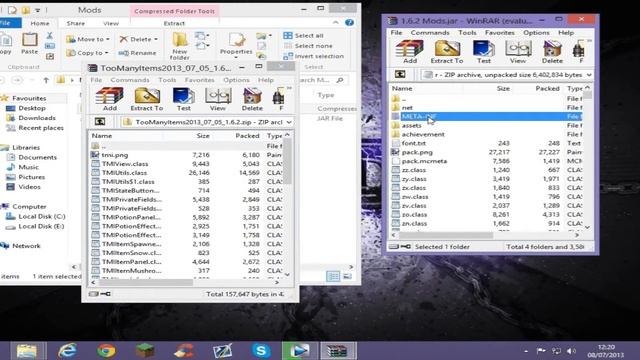Open the Tools menu in the Mods.jar window
Viewport: 640px width, 360px height.
coord(467,33)
